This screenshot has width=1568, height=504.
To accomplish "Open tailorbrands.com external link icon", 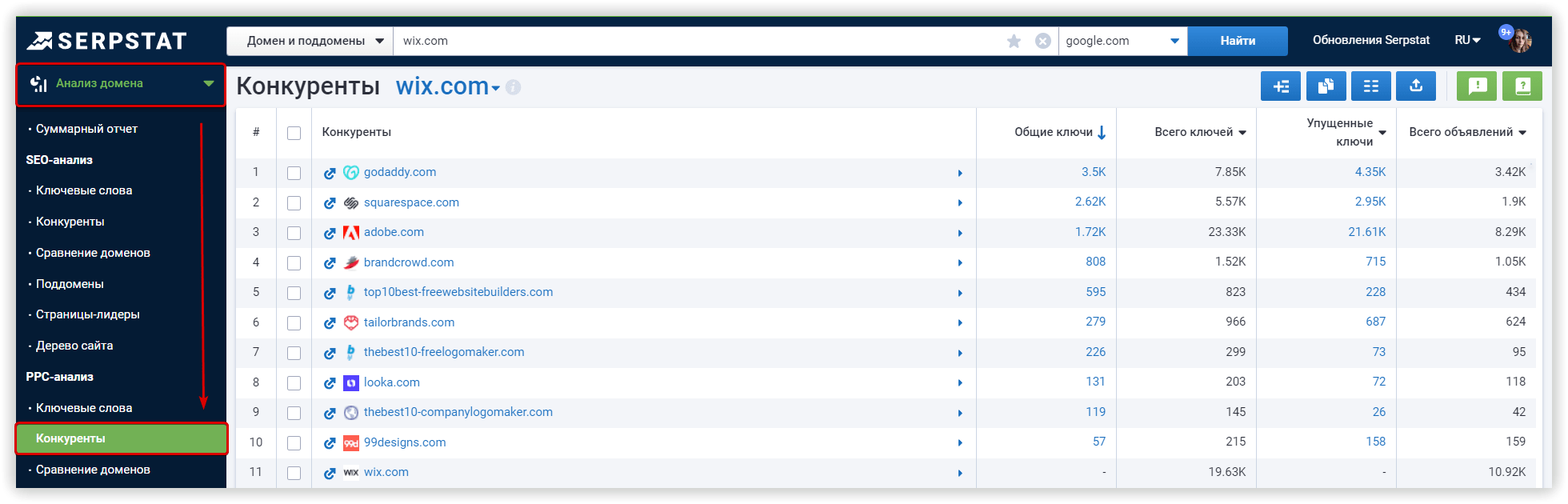I will click(x=330, y=323).
